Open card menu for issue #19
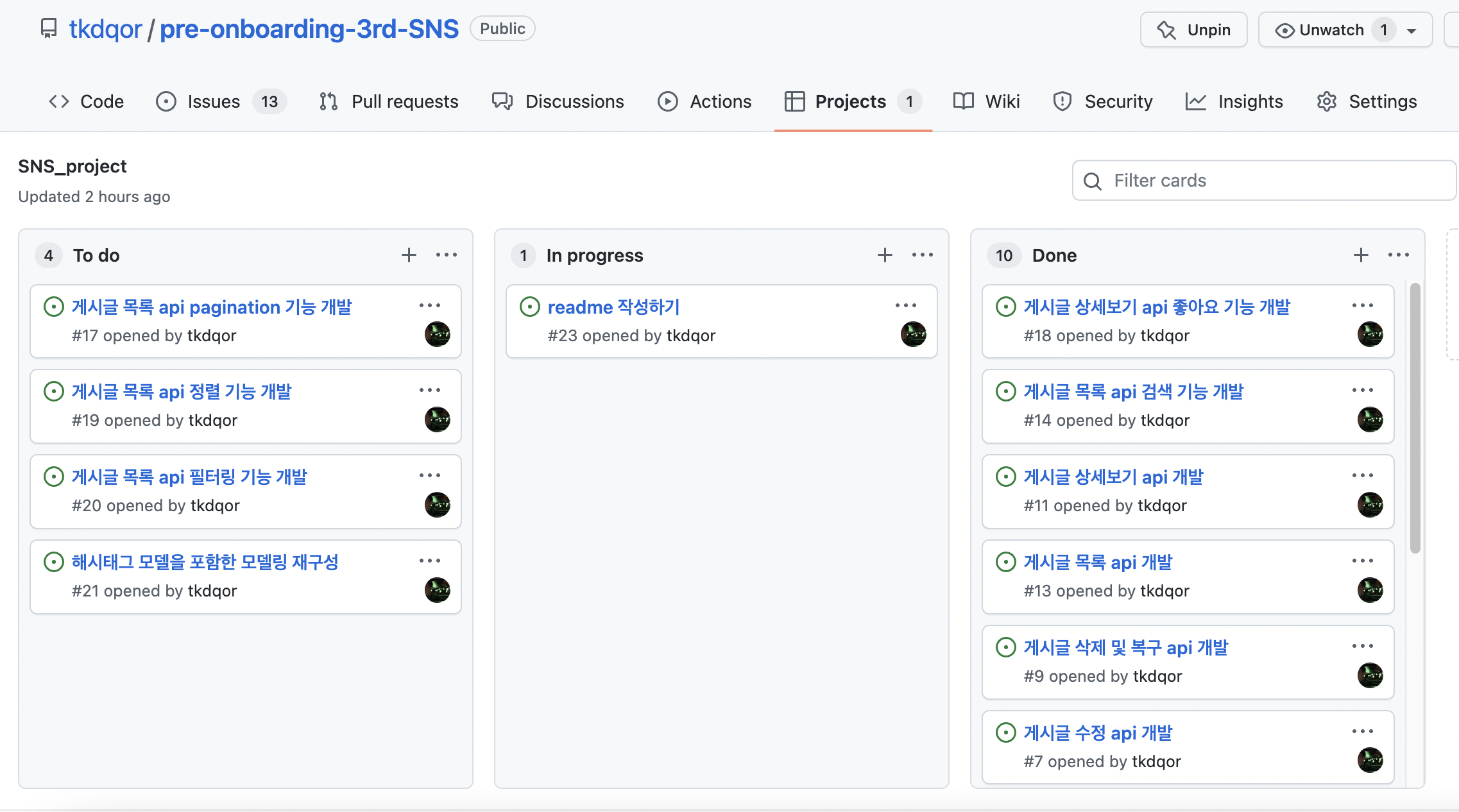1459x812 pixels. tap(430, 390)
